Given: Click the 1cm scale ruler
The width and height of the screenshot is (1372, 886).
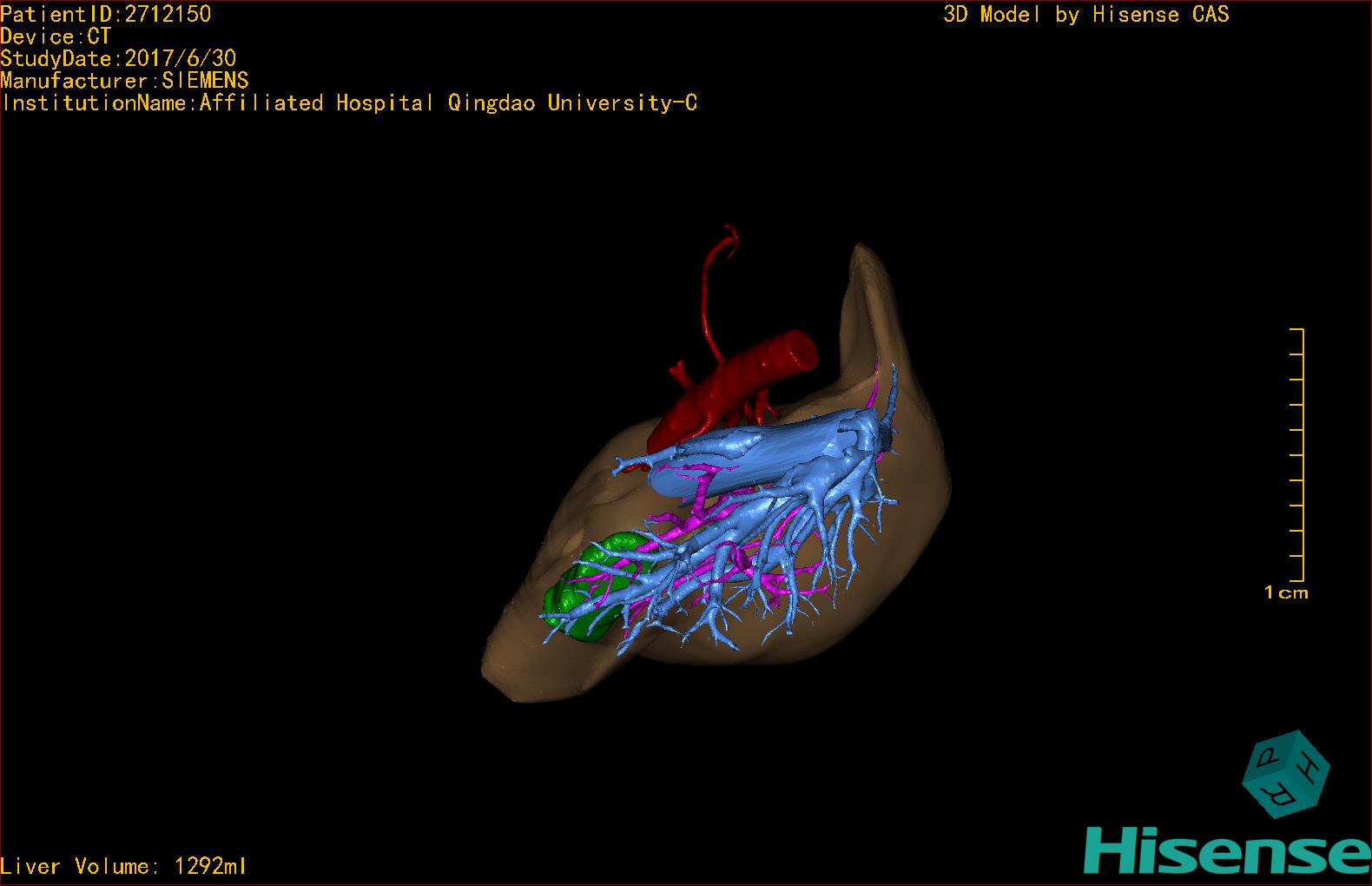Looking at the screenshot, I should pyautogui.click(x=1297, y=455).
